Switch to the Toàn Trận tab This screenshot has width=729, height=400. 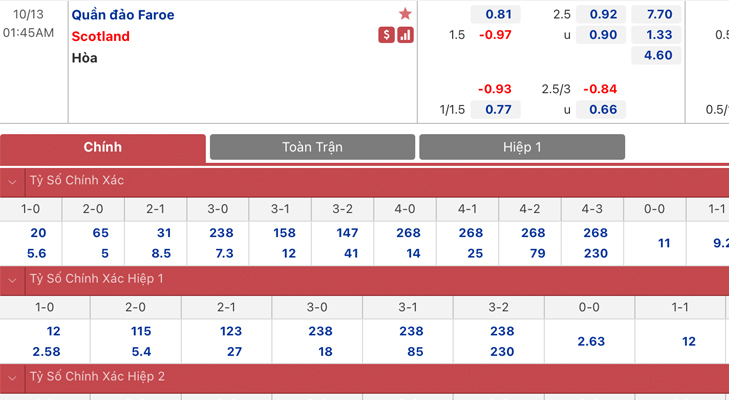coord(312,147)
